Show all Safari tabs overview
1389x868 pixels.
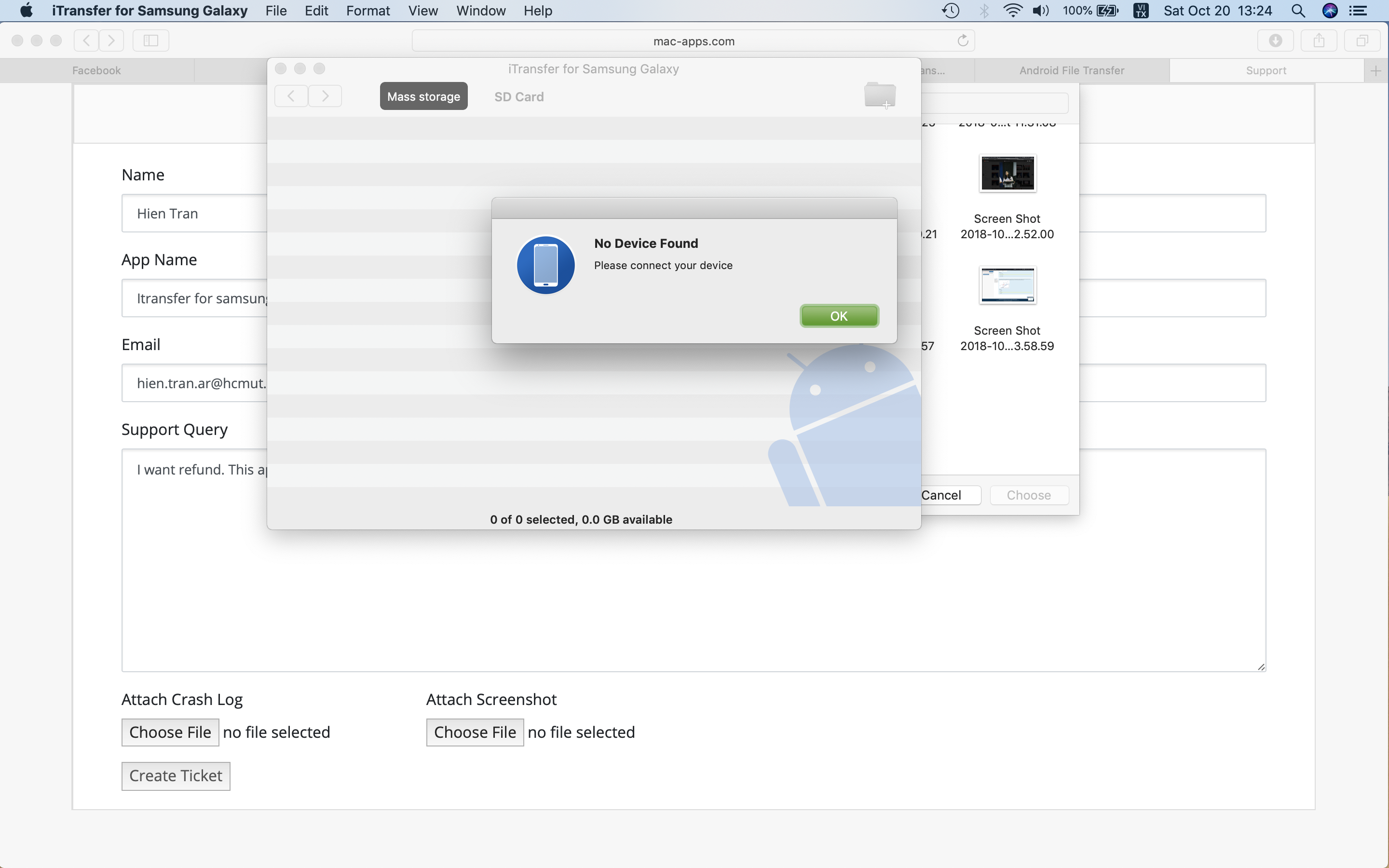(x=1362, y=40)
